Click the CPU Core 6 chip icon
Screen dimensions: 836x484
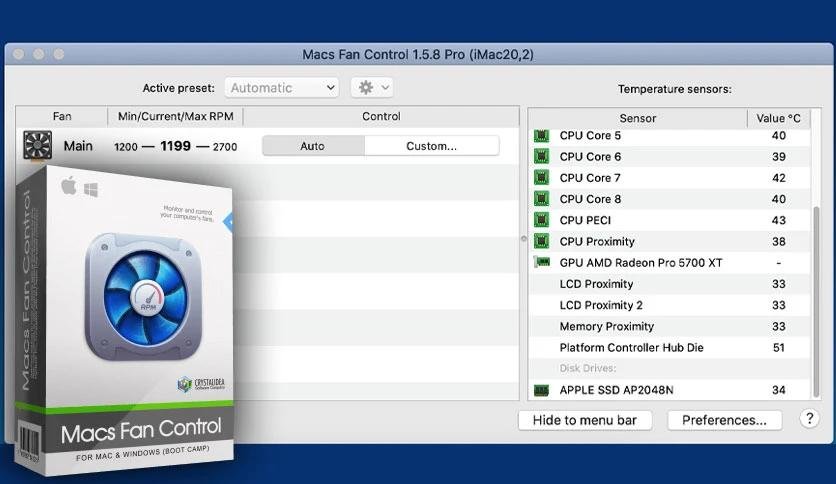tap(541, 157)
